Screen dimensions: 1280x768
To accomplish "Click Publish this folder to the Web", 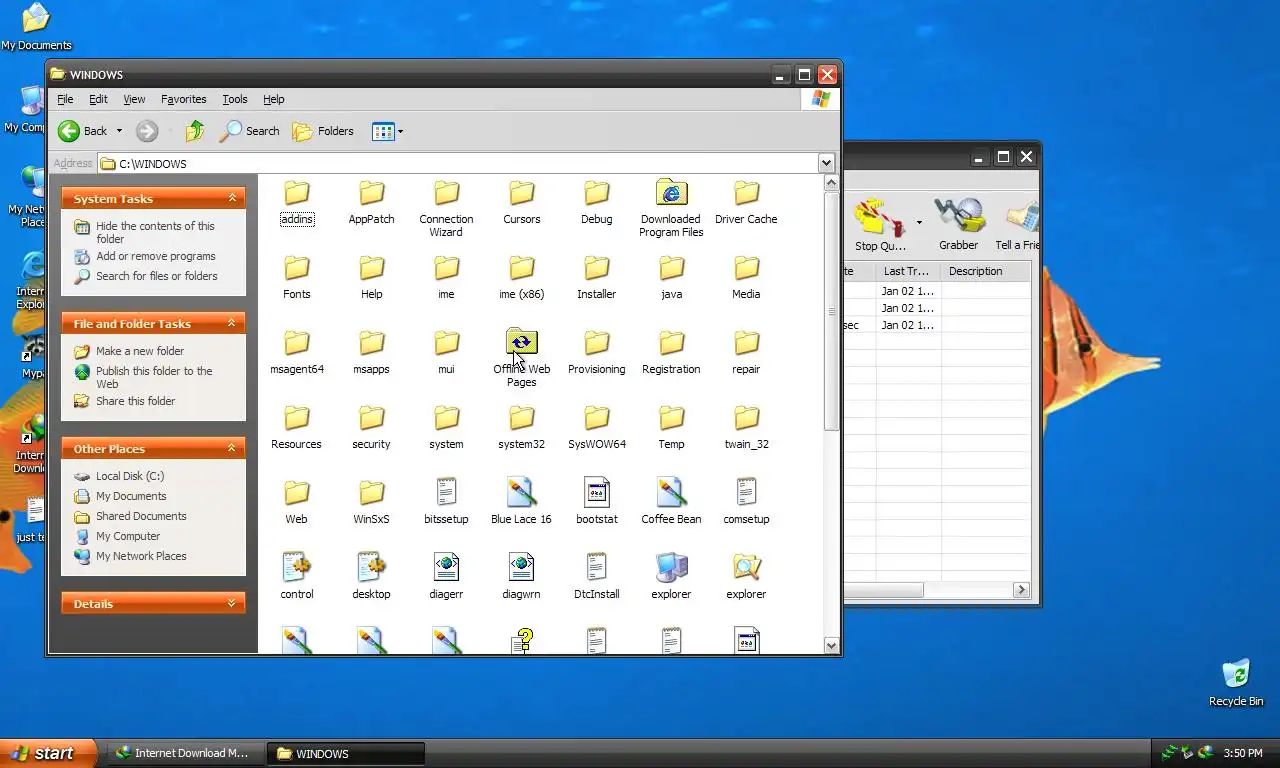I will coord(154,377).
